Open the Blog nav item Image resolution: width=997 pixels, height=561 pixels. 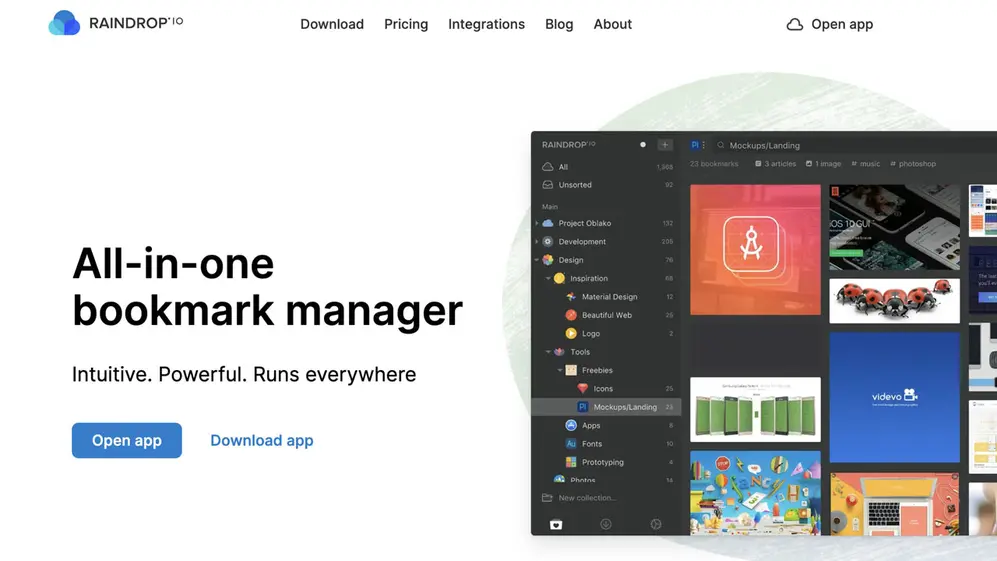[x=559, y=24]
